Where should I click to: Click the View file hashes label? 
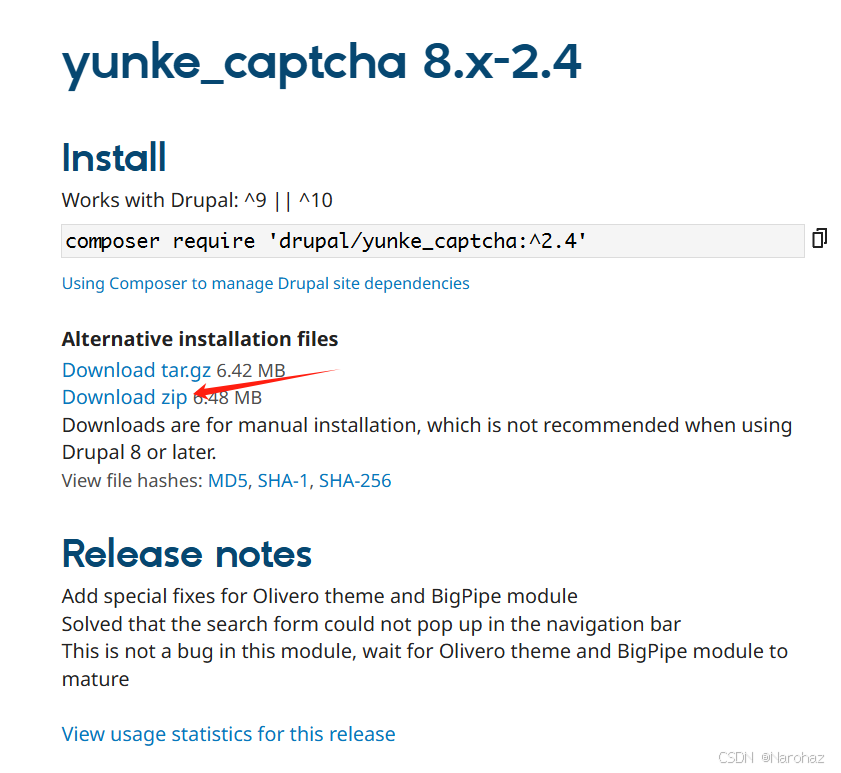click(131, 481)
